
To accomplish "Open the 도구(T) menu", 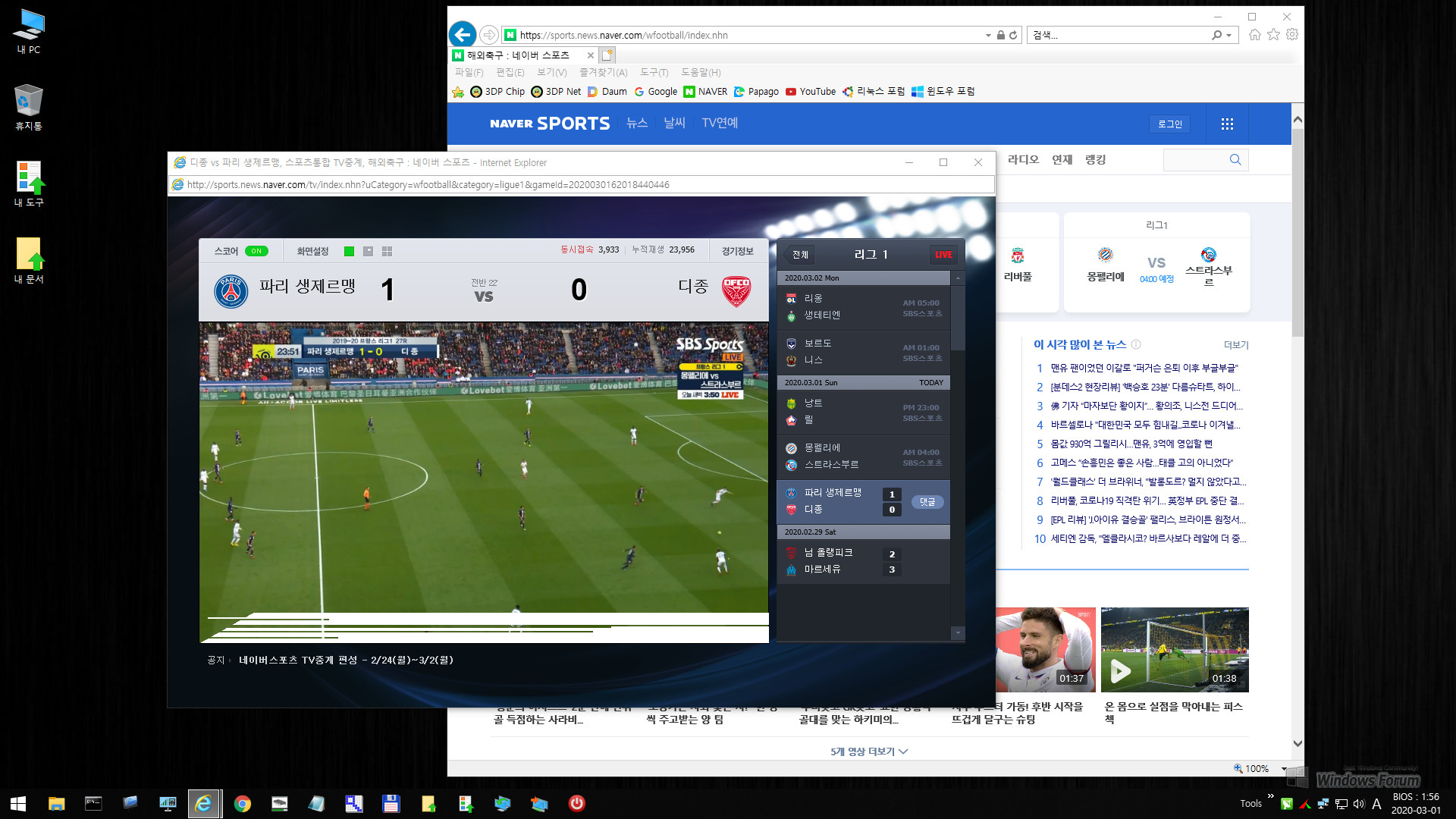I will 654,72.
